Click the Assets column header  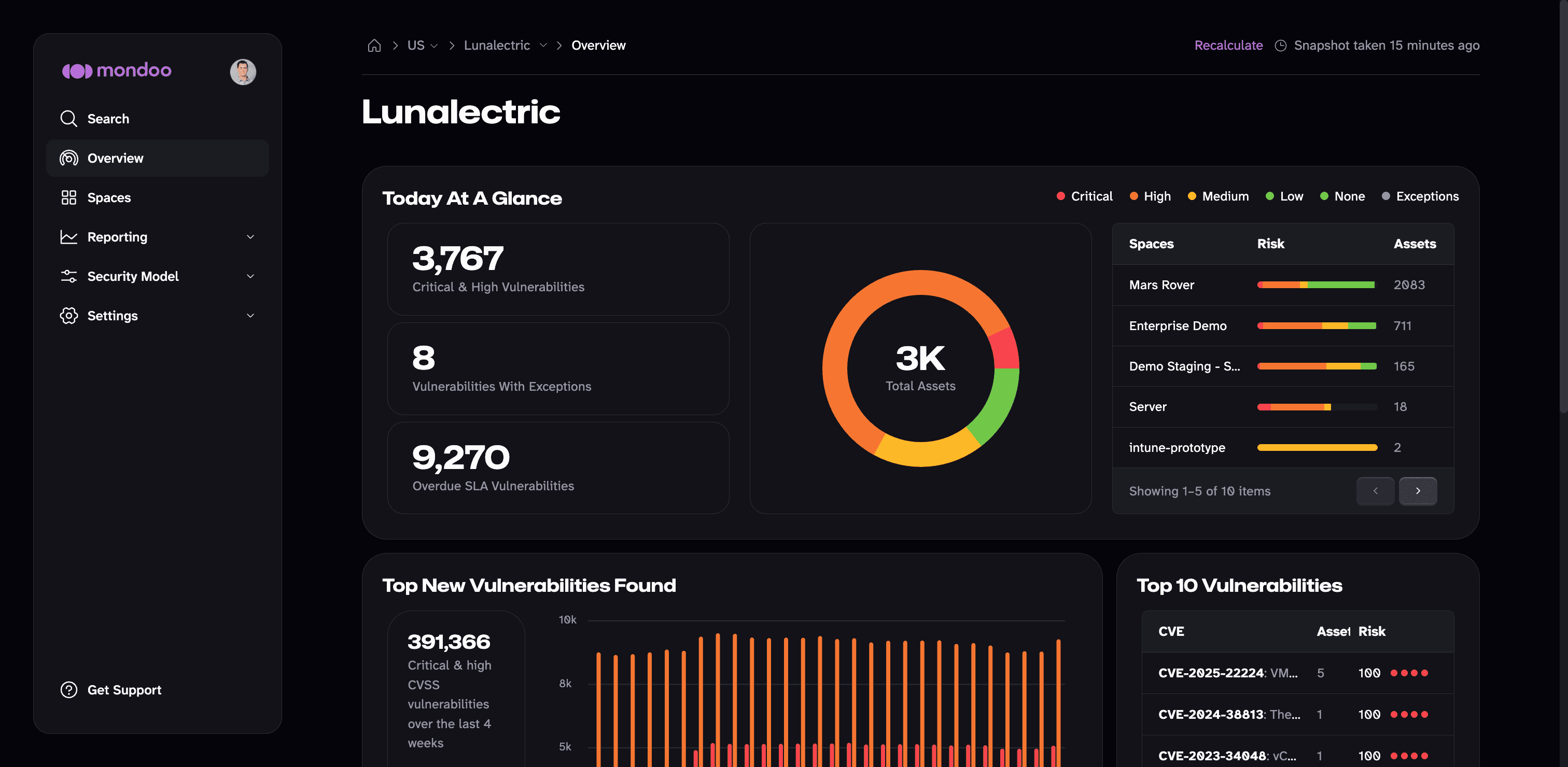click(1415, 244)
